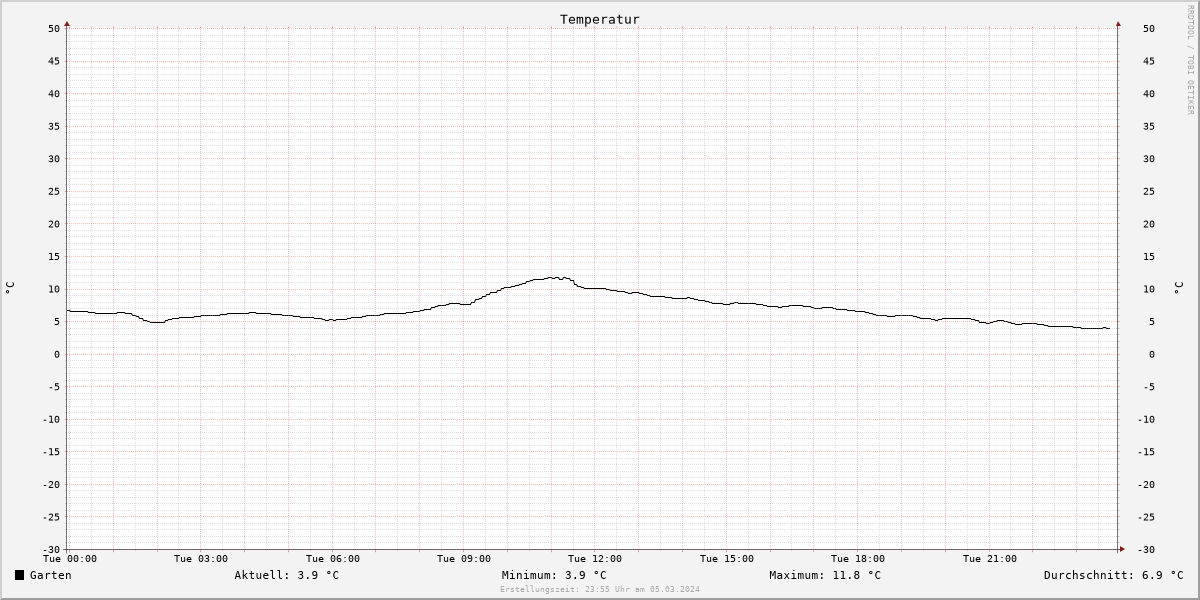Click the -30 label on the right axis

(1146, 549)
